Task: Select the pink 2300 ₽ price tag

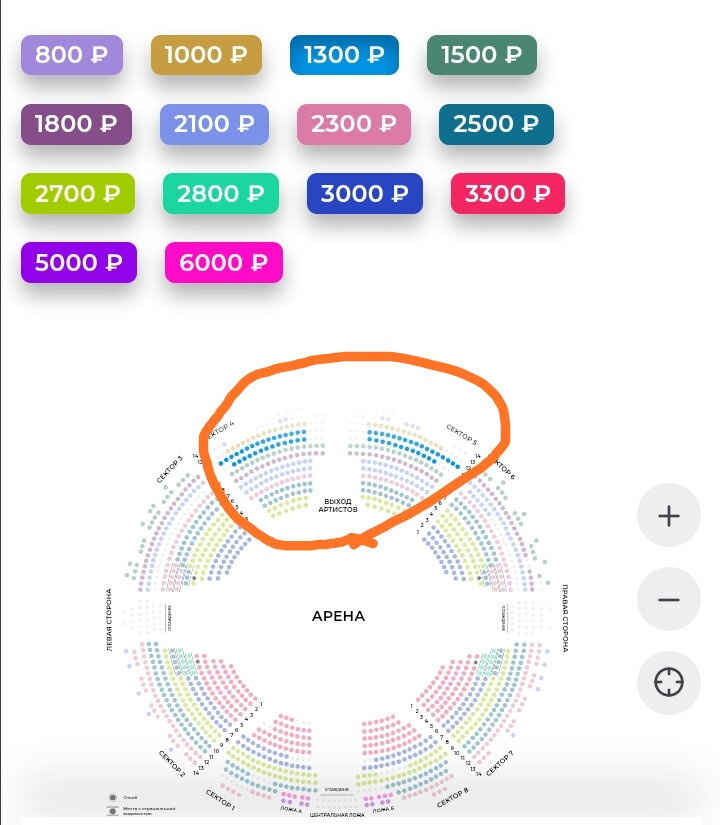Action: [x=354, y=124]
